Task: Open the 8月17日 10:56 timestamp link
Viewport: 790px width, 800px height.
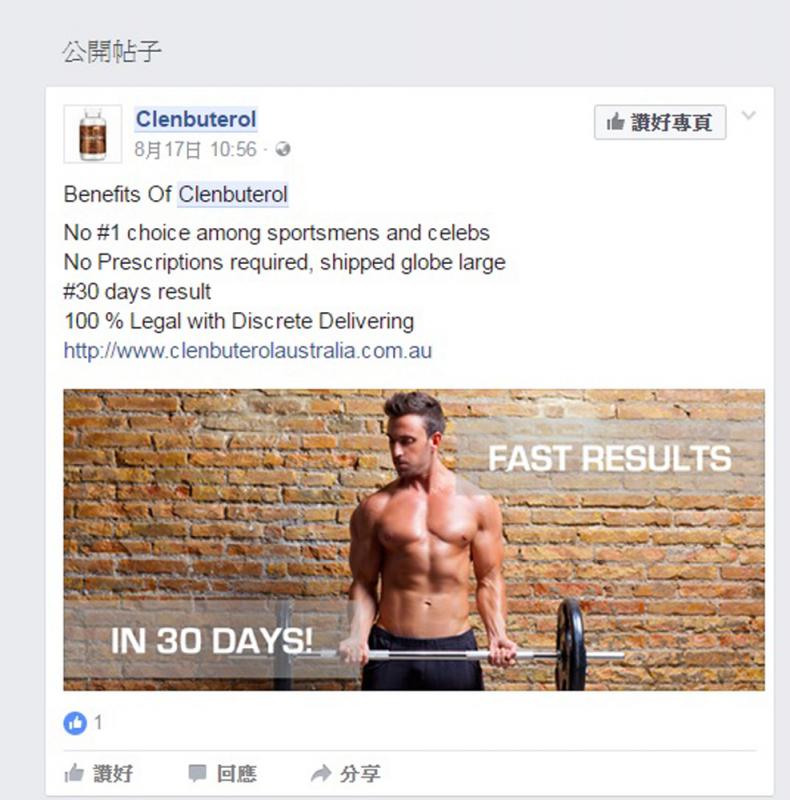Action: coord(195,149)
